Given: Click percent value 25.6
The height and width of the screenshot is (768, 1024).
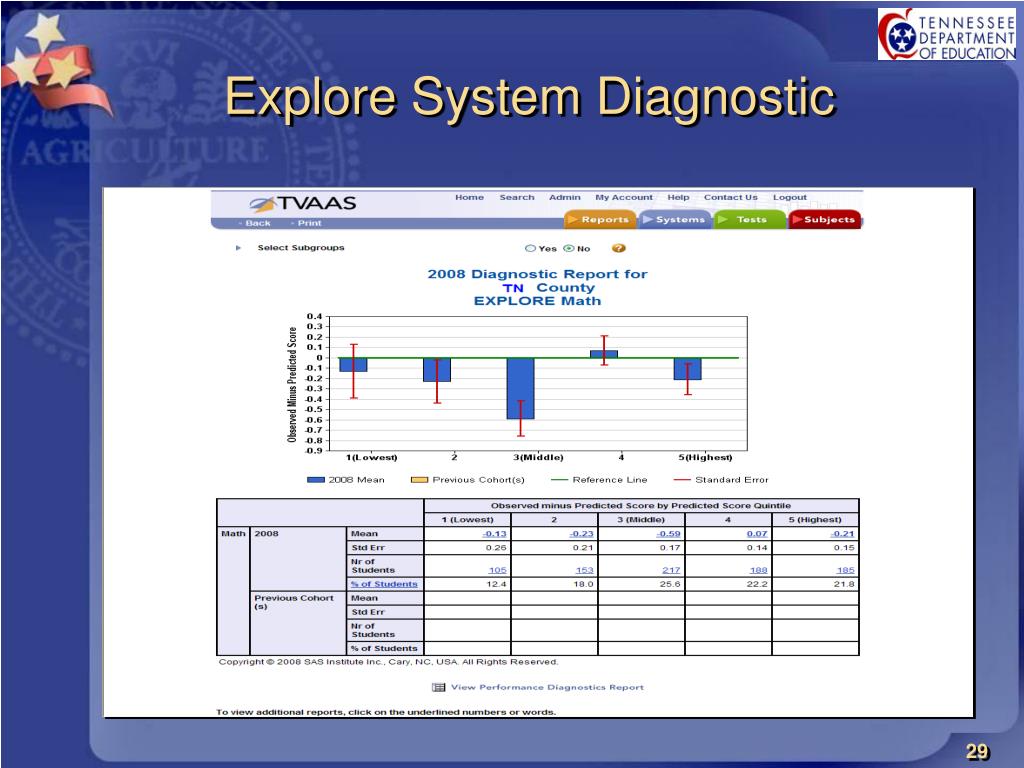Looking at the screenshot, I should click(670, 584).
